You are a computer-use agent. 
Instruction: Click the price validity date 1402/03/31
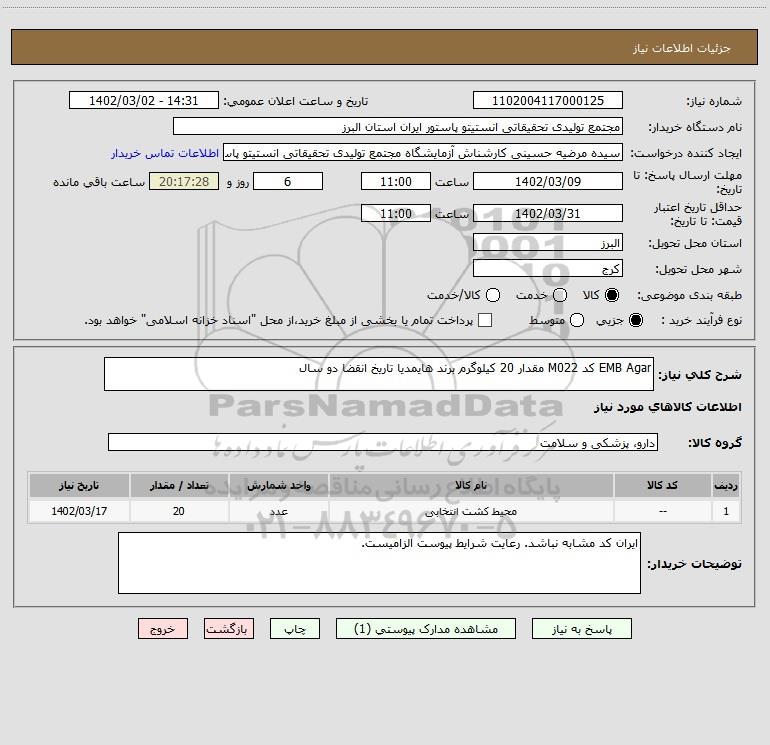click(548, 214)
